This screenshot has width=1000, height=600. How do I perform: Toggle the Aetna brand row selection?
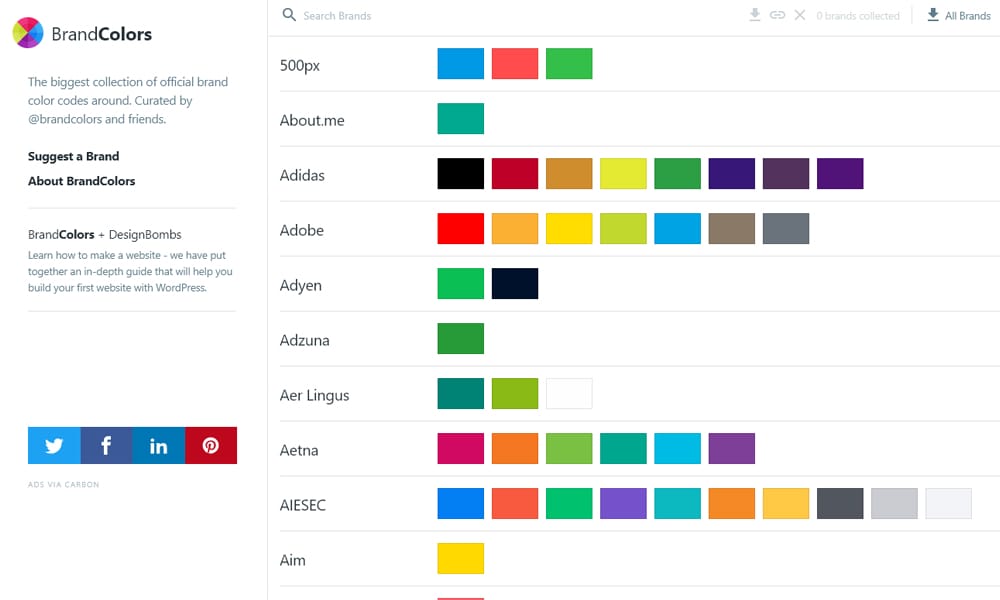[x=299, y=450]
